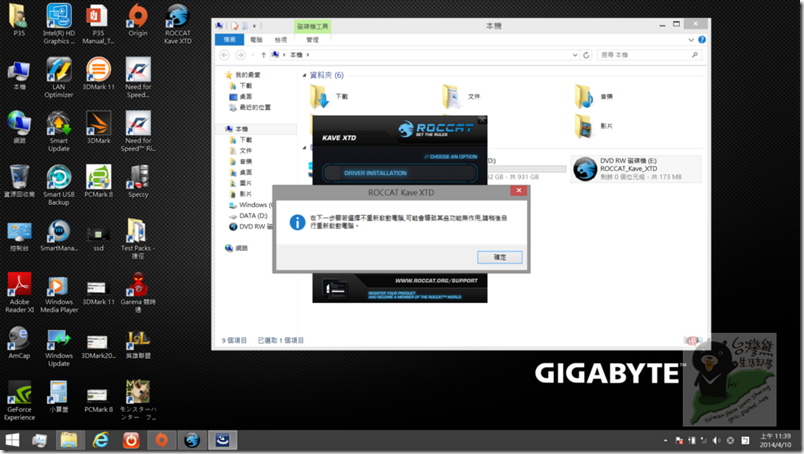Click the Explorer up-one-level arrow
Viewport: 804px width, 454px height.
[264, 55]
